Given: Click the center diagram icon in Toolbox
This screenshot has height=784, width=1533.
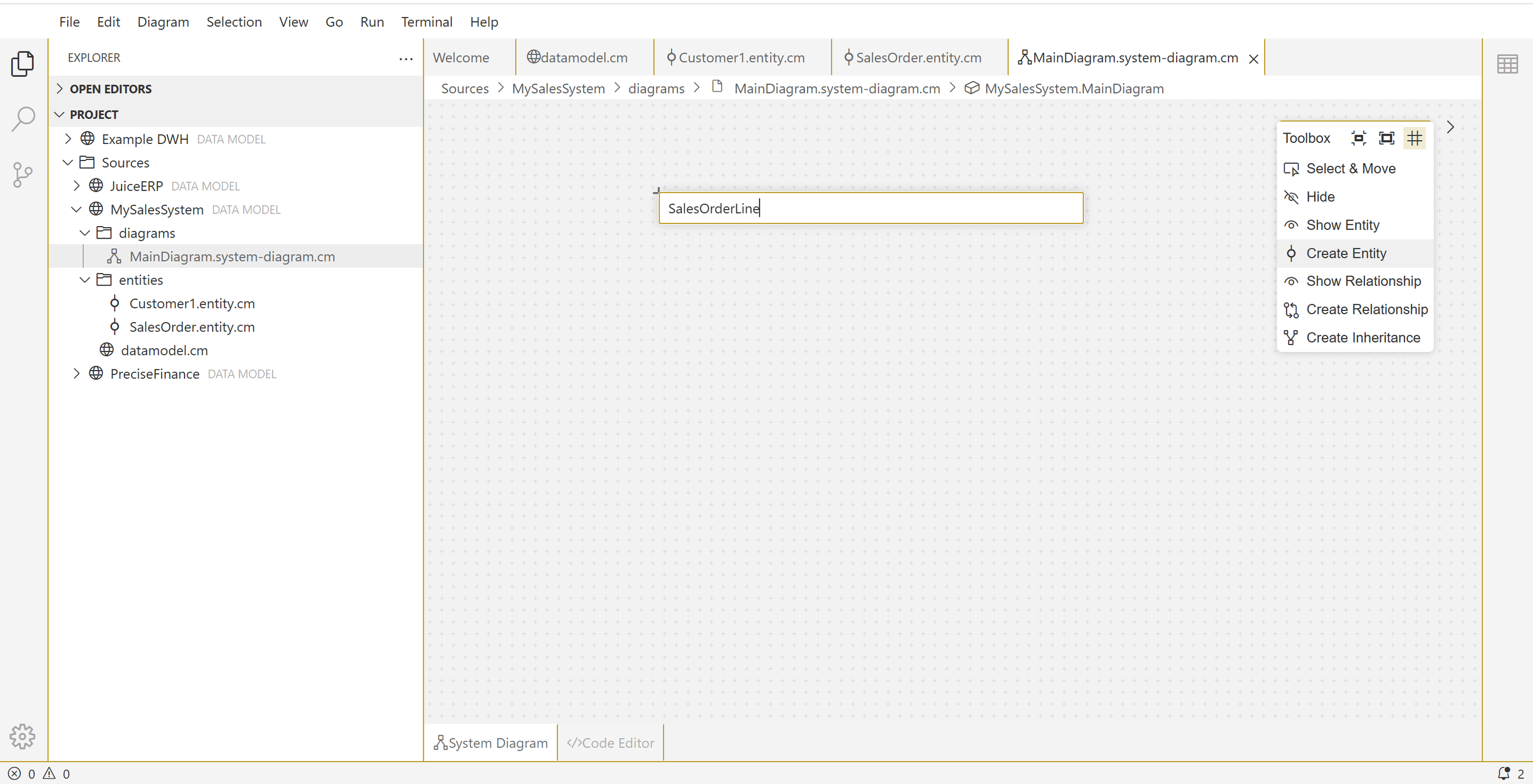Looking at the screenshot, I should tap(1358, 138).
